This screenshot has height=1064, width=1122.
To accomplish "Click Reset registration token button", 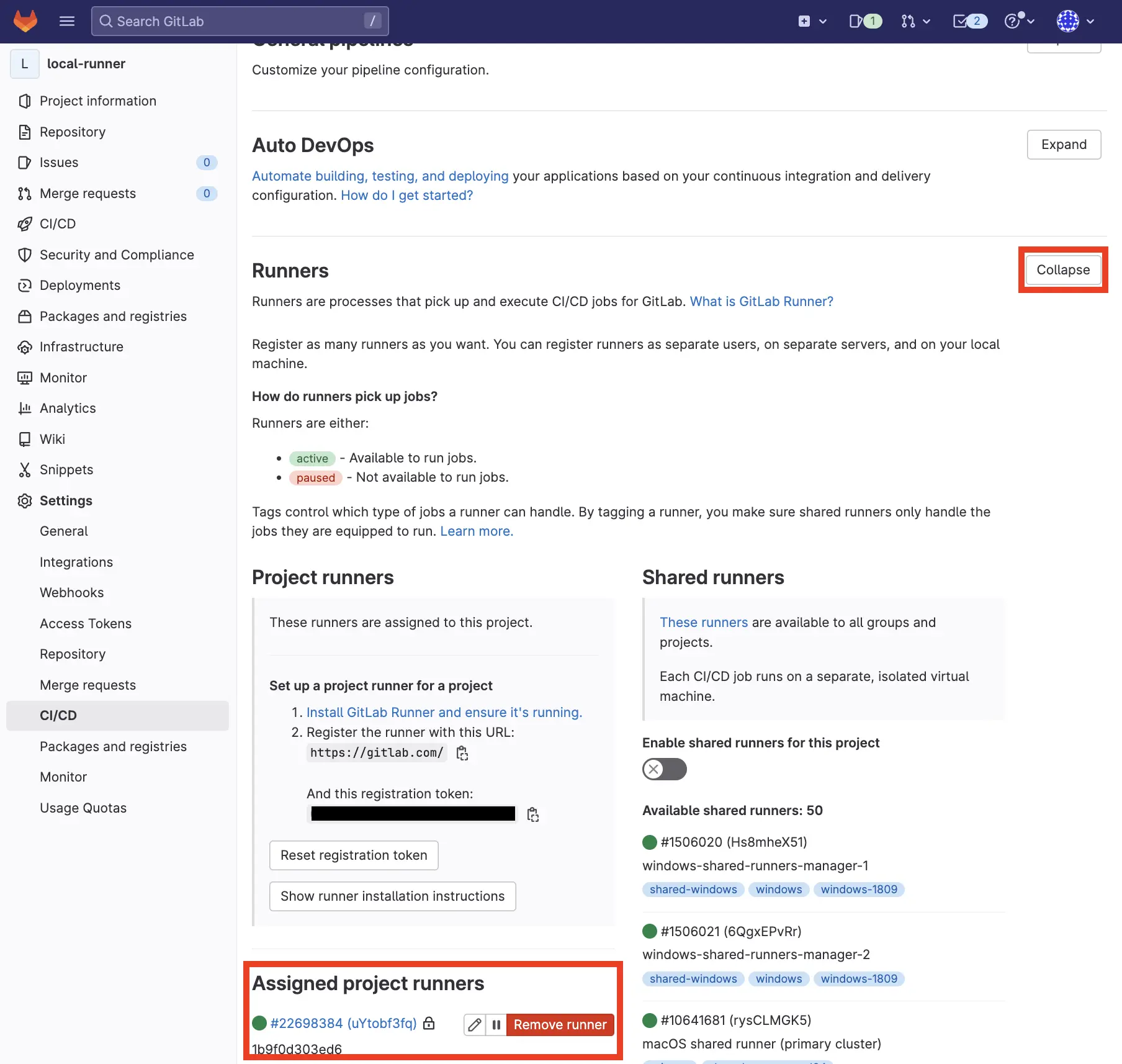I will 354,855.
